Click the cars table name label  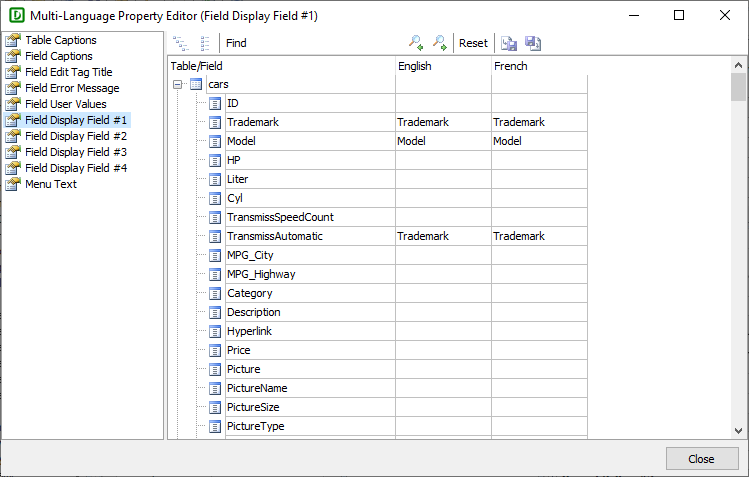[218, 85]
